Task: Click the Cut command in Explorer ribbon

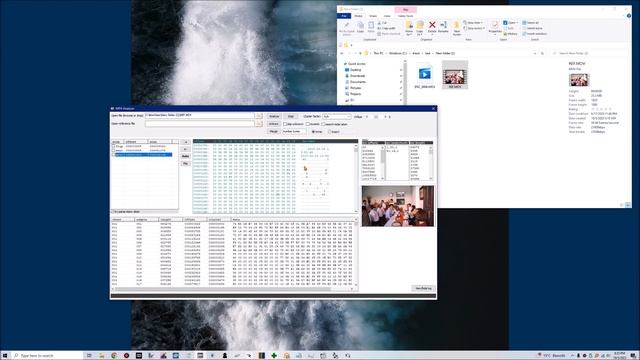Action: pyautogui.click(x=382, y=23)
